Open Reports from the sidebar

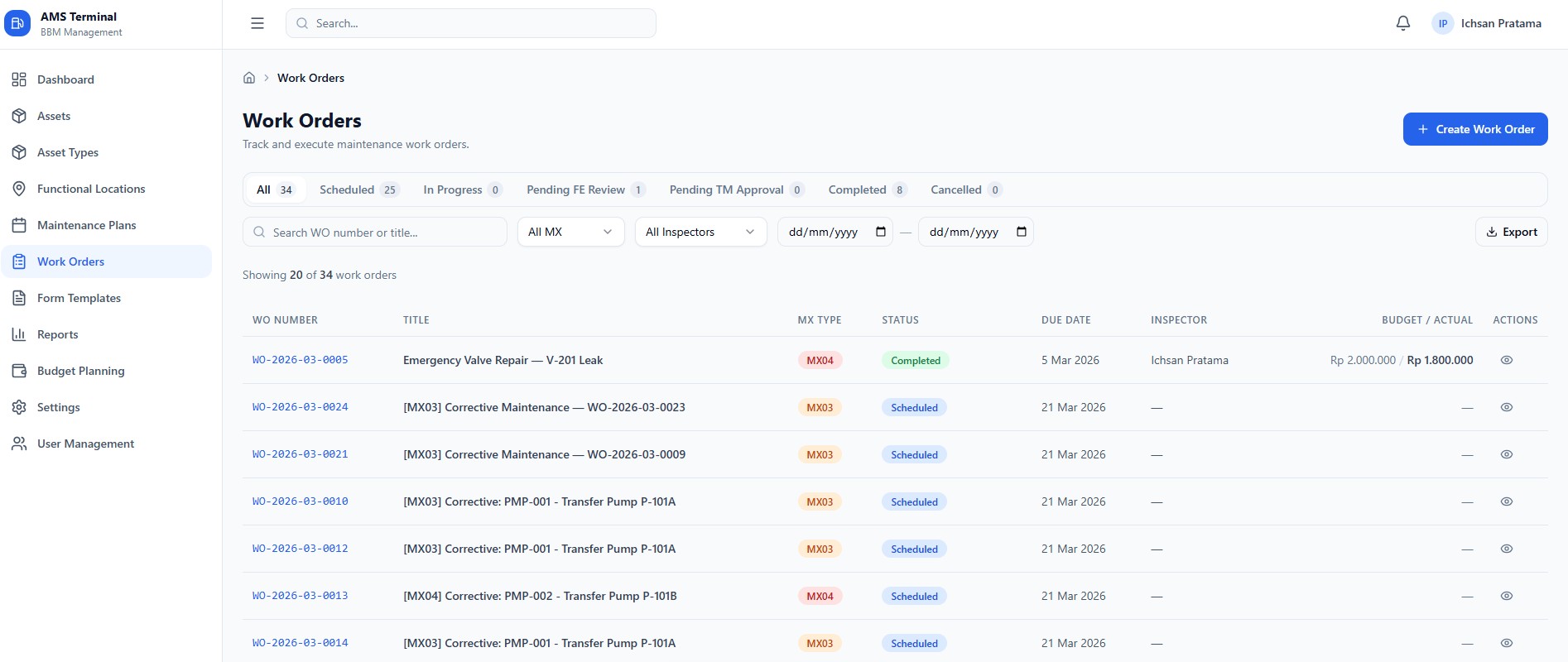click(57, 334)
